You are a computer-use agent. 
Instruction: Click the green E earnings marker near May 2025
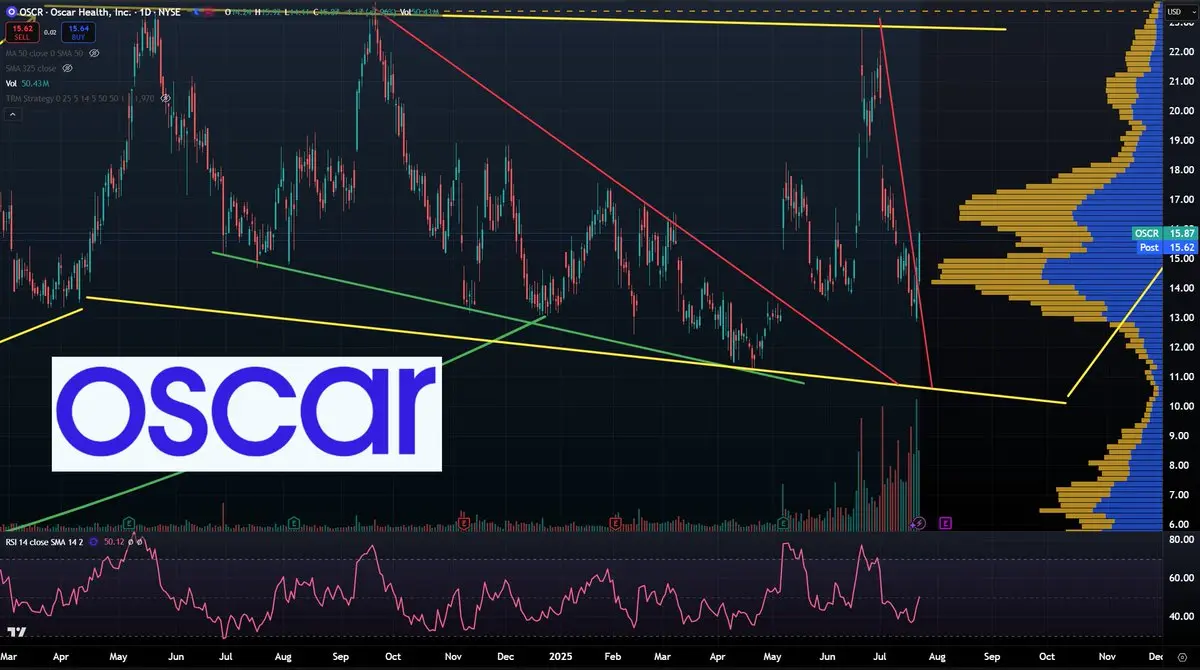click(784, 522)
